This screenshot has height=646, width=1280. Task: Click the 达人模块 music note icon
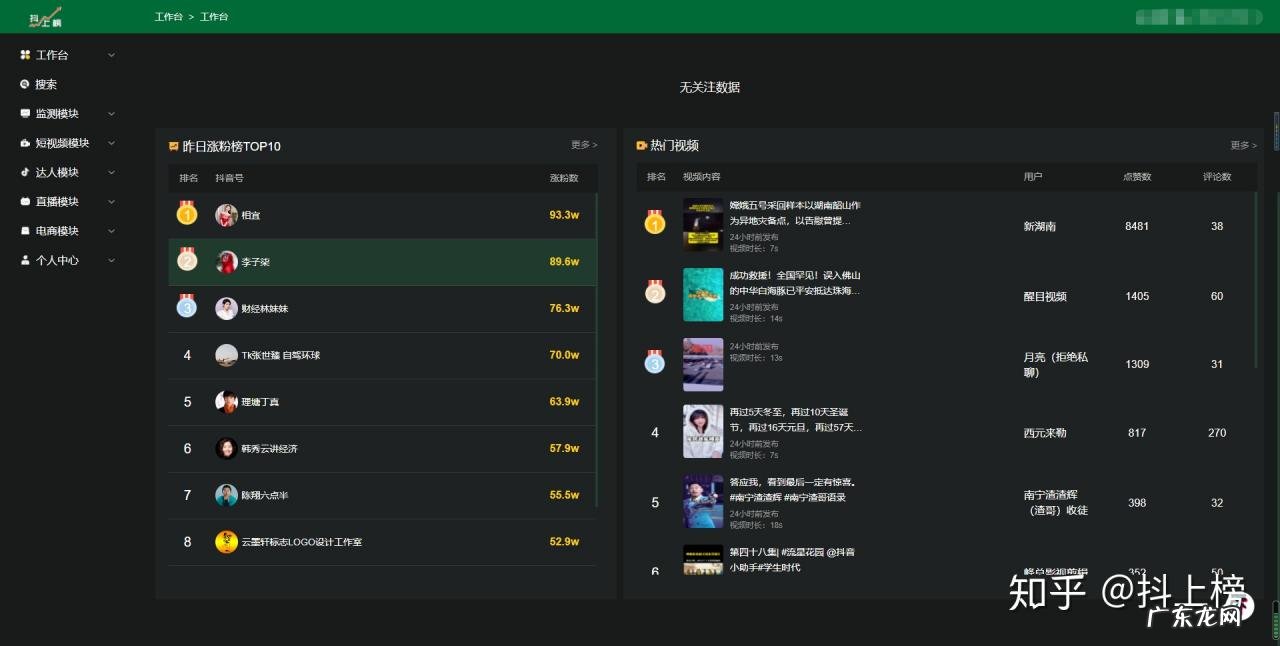pos(26,172)
